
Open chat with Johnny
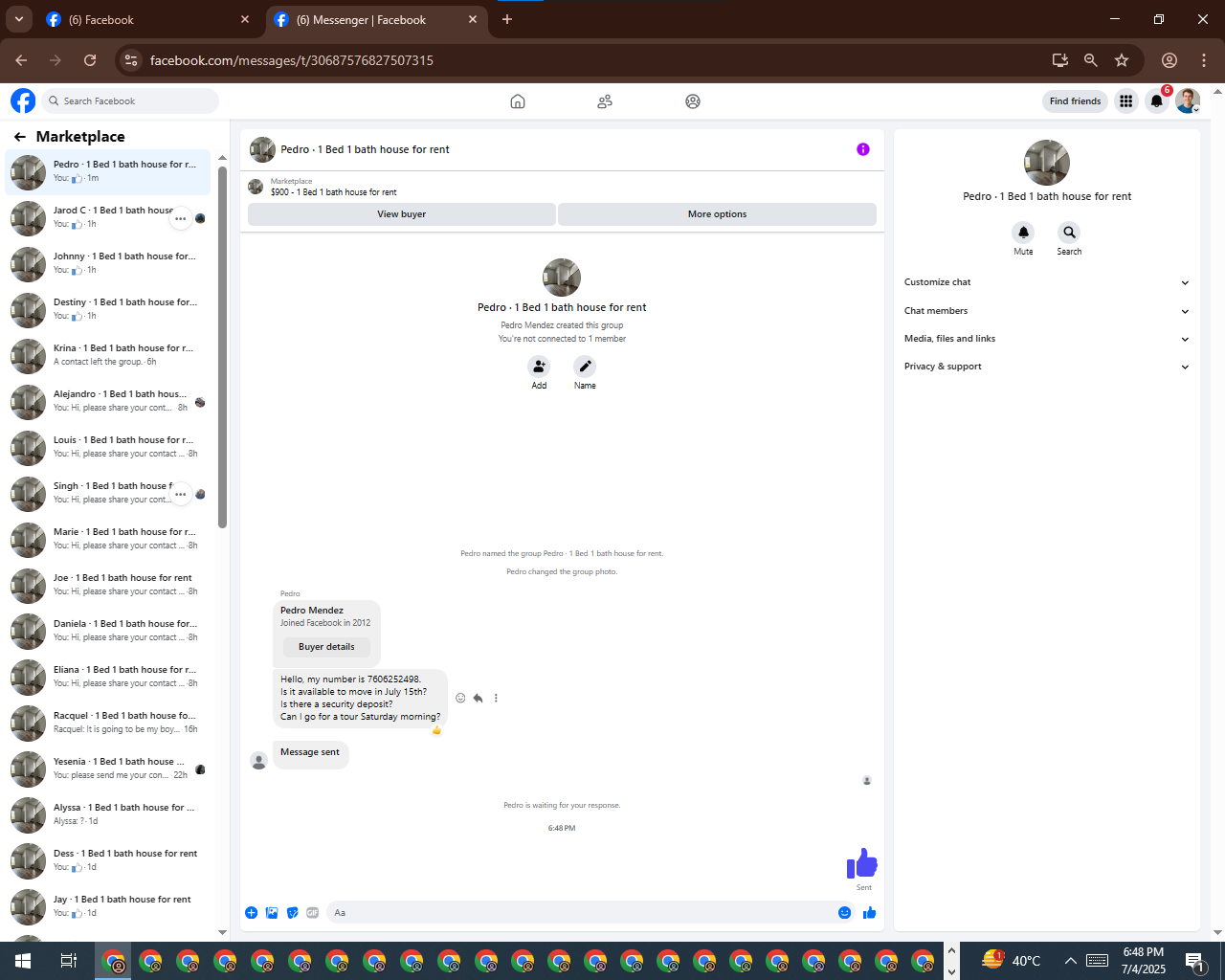pos(108,264)
